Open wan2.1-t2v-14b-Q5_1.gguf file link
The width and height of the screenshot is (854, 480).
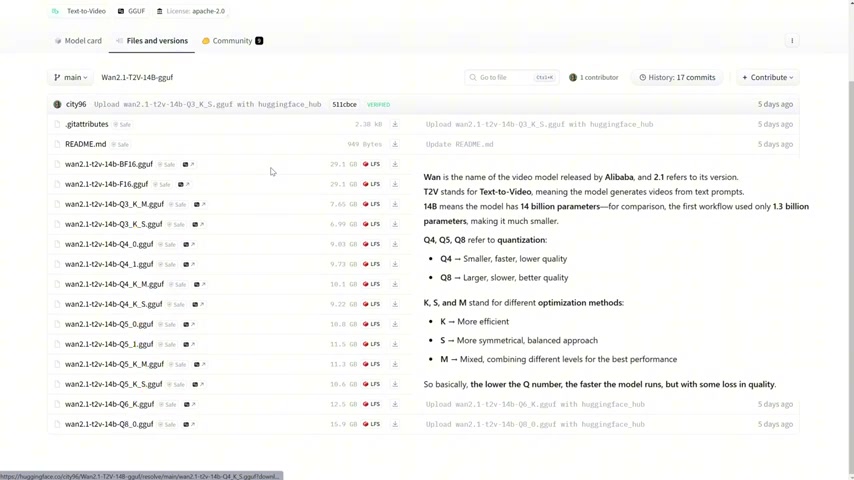click(x=109, y=344)
